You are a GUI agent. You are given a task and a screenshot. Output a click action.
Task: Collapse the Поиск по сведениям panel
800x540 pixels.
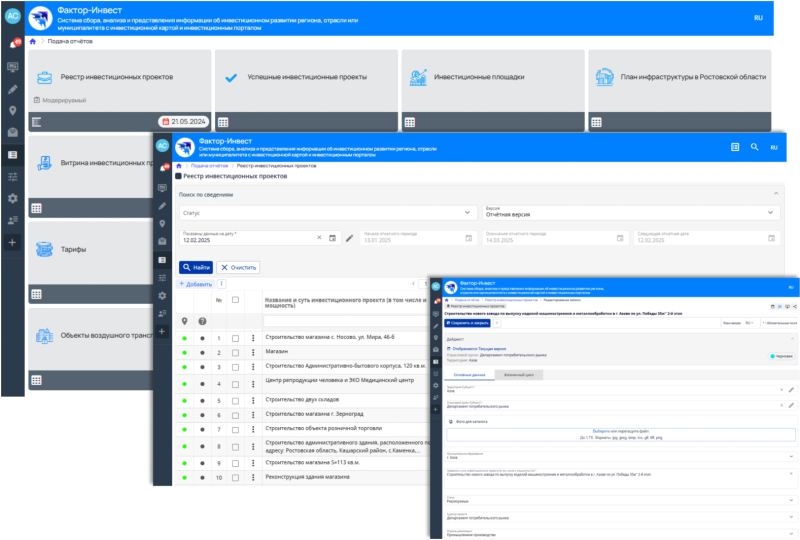pos(776,193)
